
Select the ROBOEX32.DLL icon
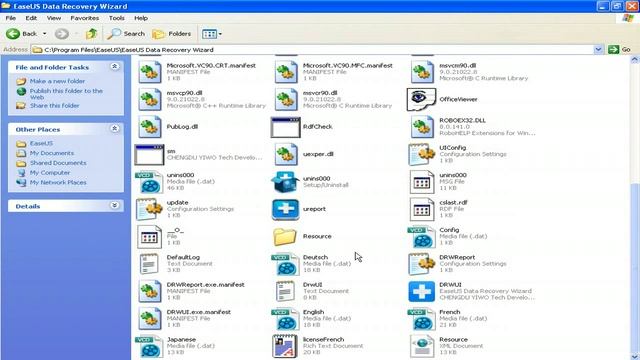click(422, 127)
